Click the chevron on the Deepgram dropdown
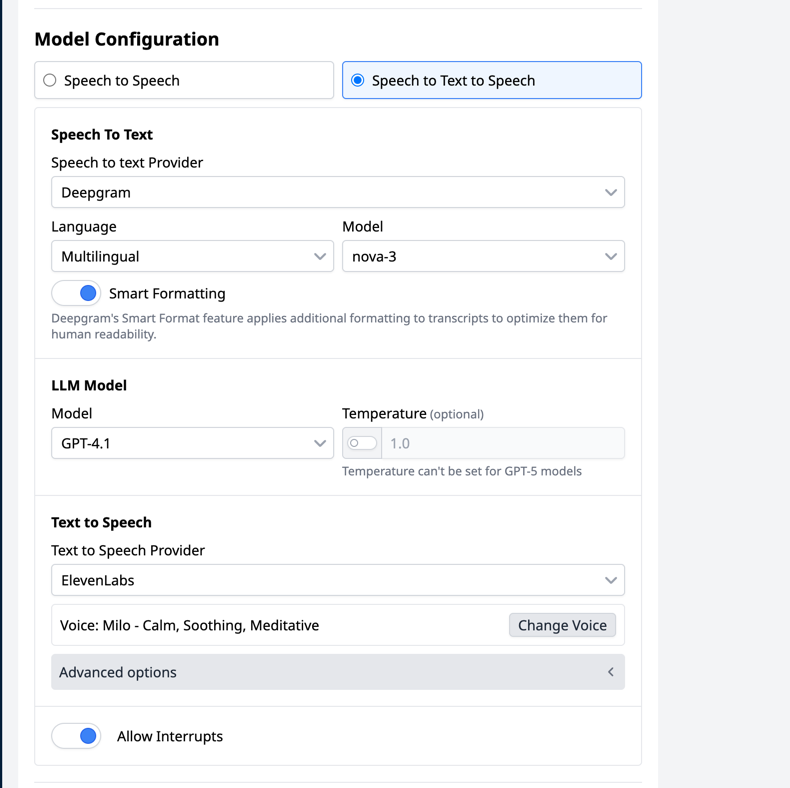Viewport: 790px width, 788px height. coord(610,192)
